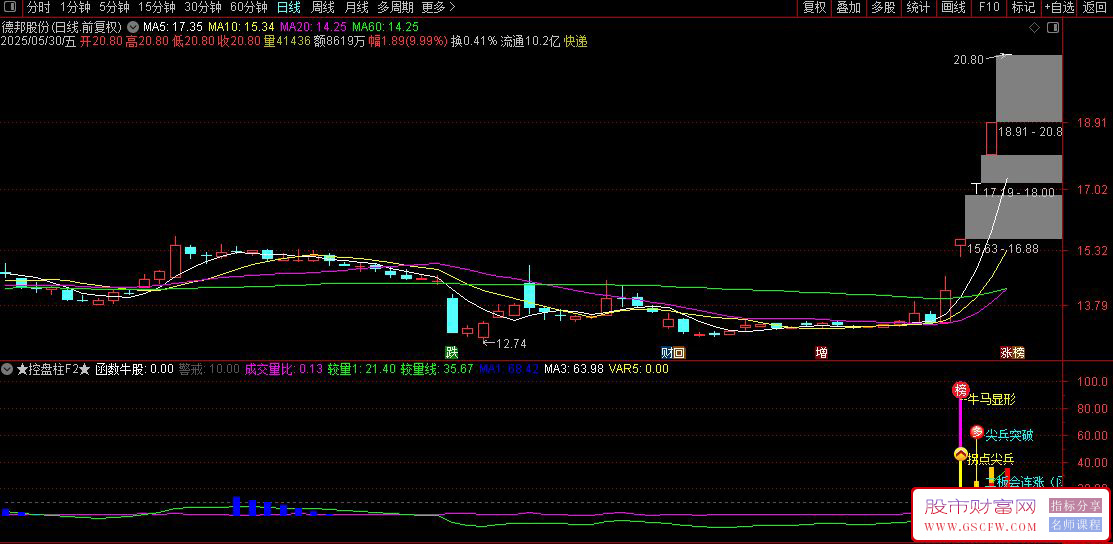Add stock via +自选 button

1059,8
